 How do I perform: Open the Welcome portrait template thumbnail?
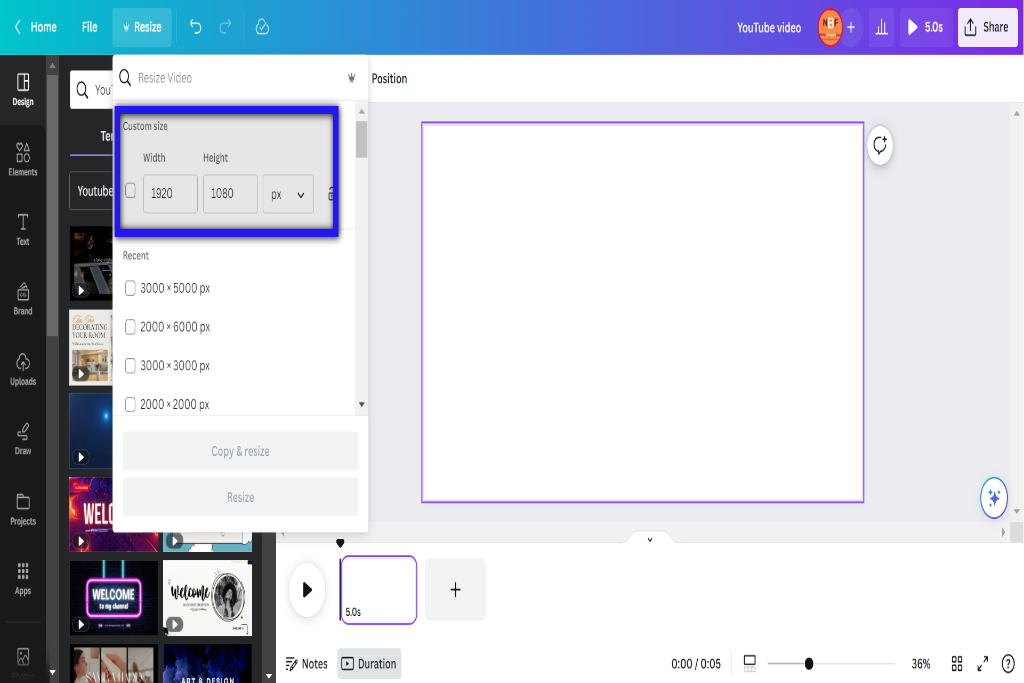point(207,597)
